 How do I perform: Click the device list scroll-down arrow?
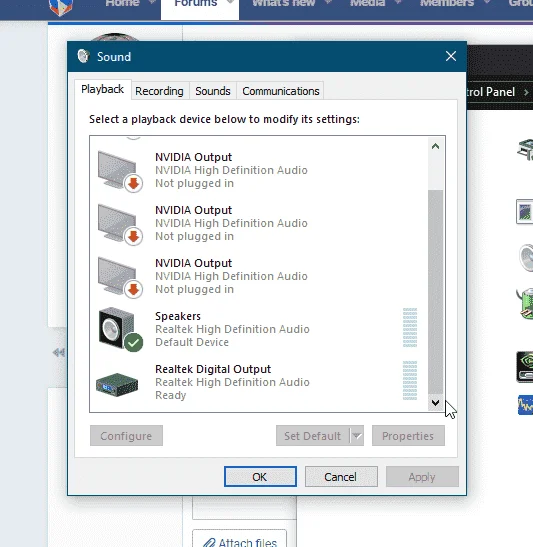[435, 403]
